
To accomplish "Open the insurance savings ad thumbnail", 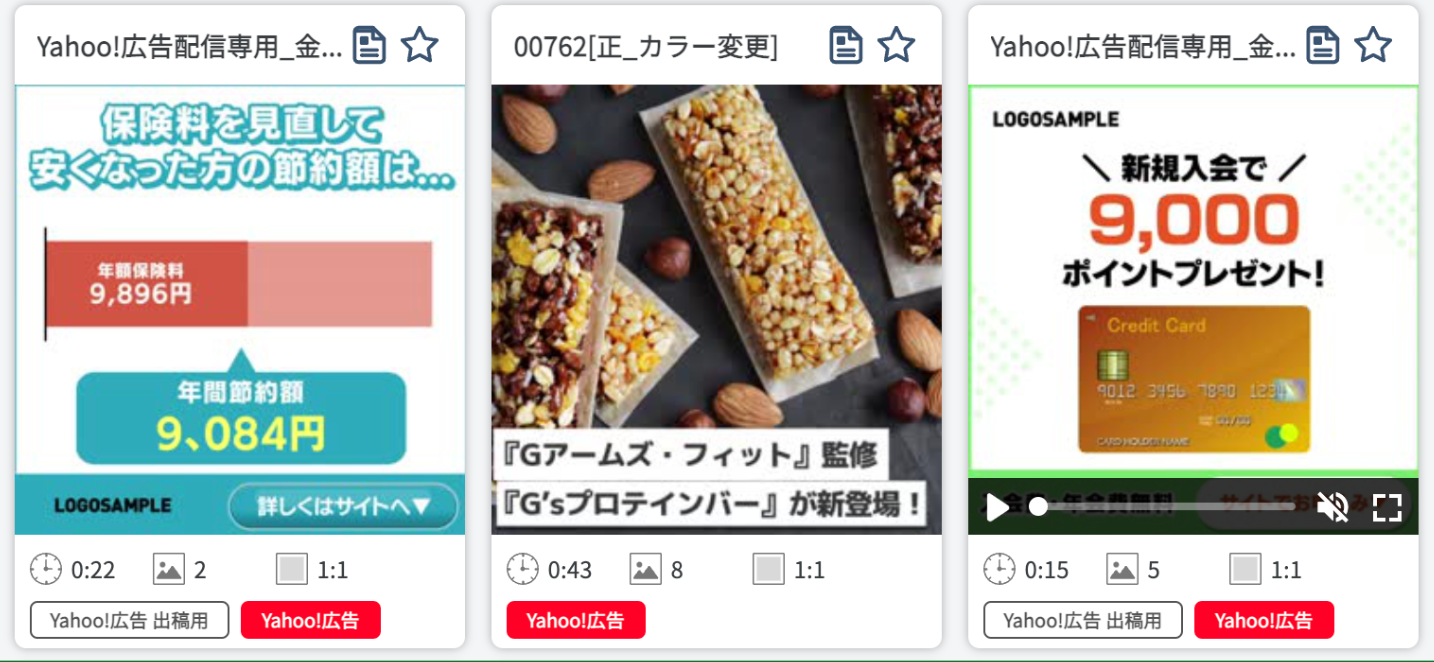I will point(240,310).
